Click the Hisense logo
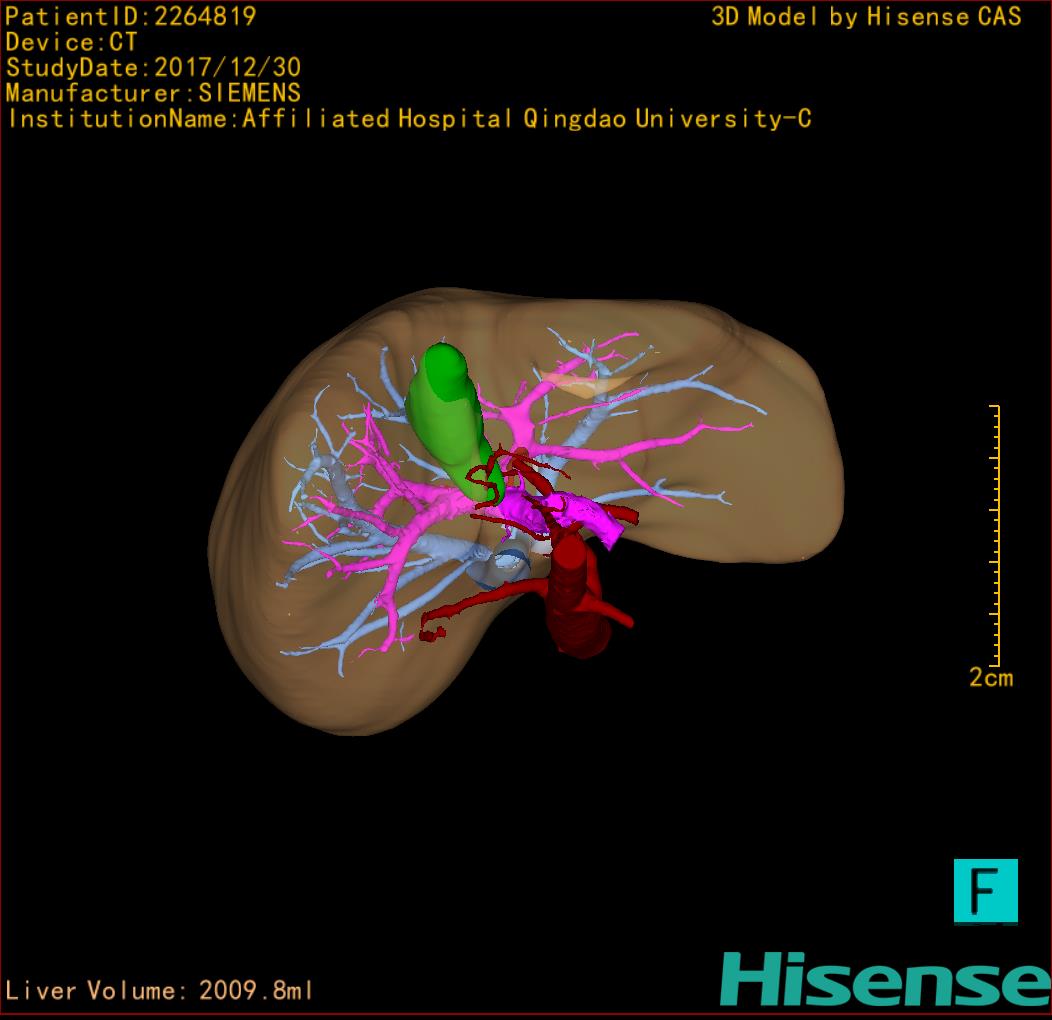Viewport: 1052px width, 1020px height. point(885,978)
